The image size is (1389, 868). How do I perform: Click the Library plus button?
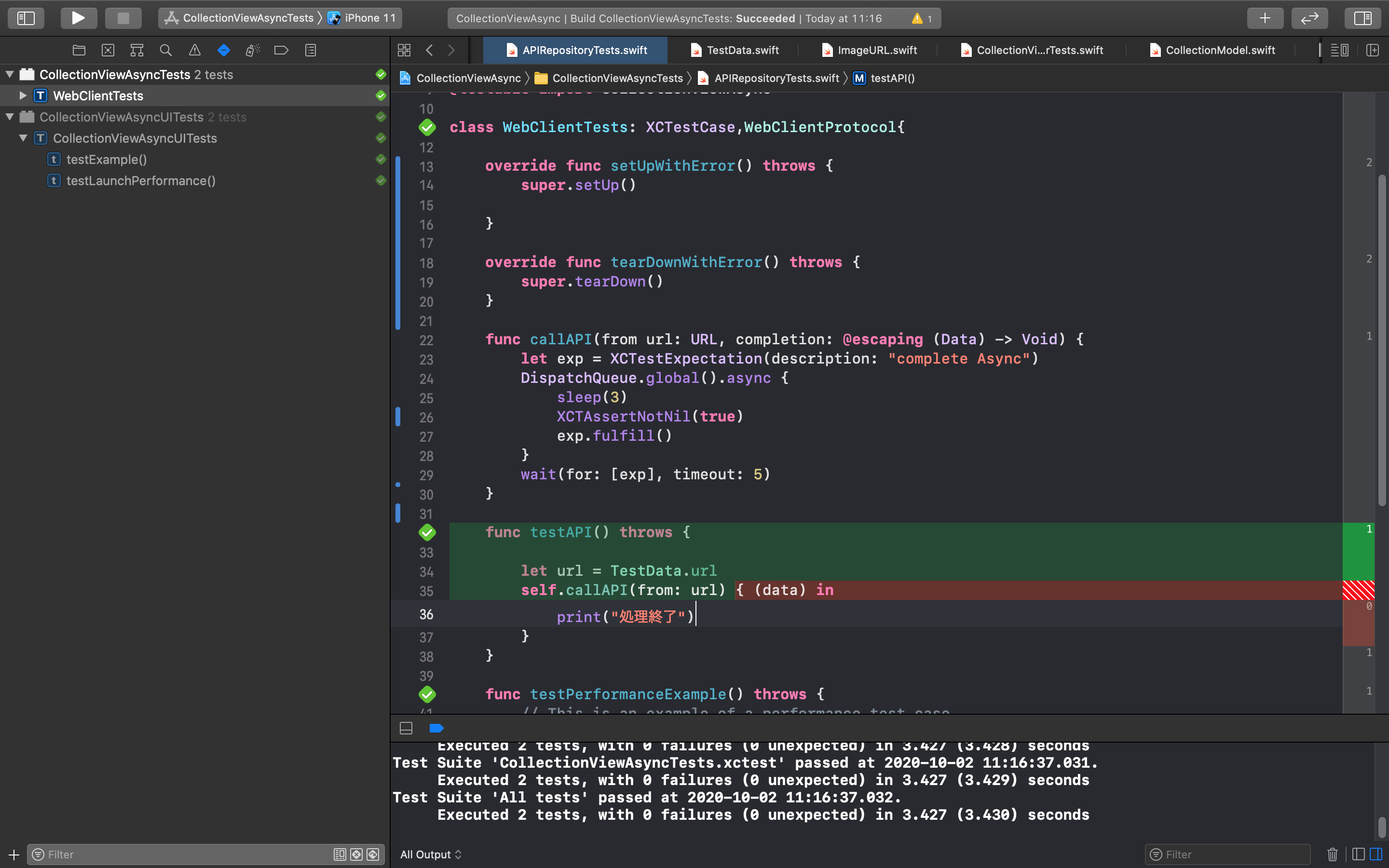point(1265,18)
